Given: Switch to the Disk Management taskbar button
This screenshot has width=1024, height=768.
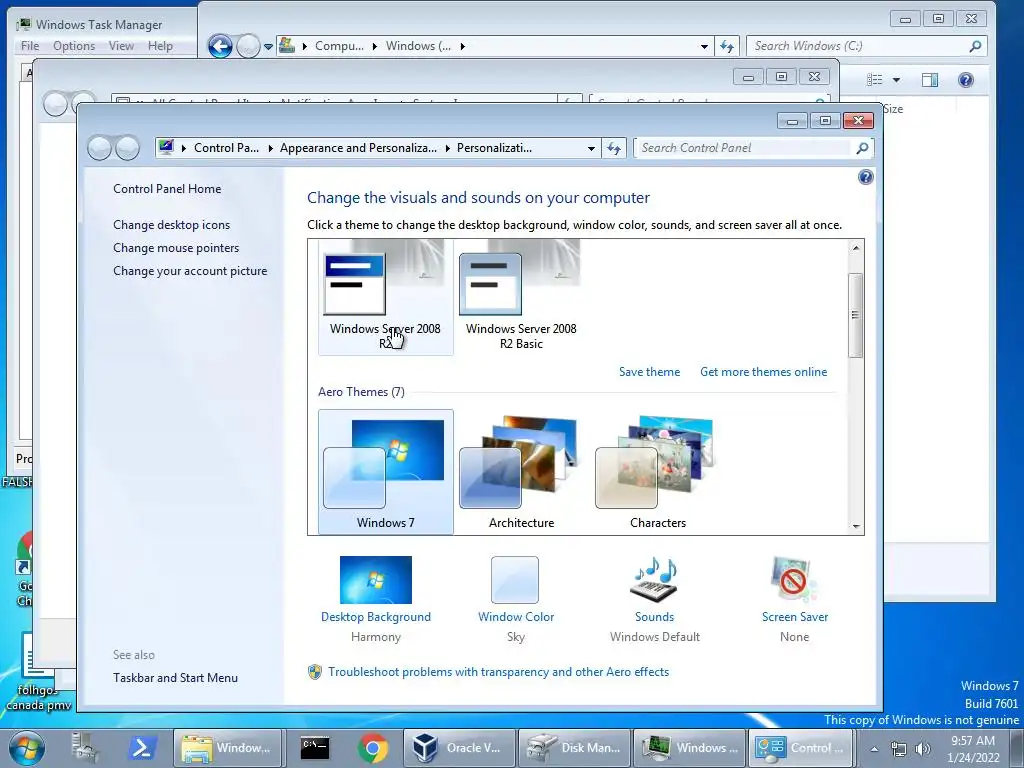Looking at the screenshot, I should [x=574, y=748].
